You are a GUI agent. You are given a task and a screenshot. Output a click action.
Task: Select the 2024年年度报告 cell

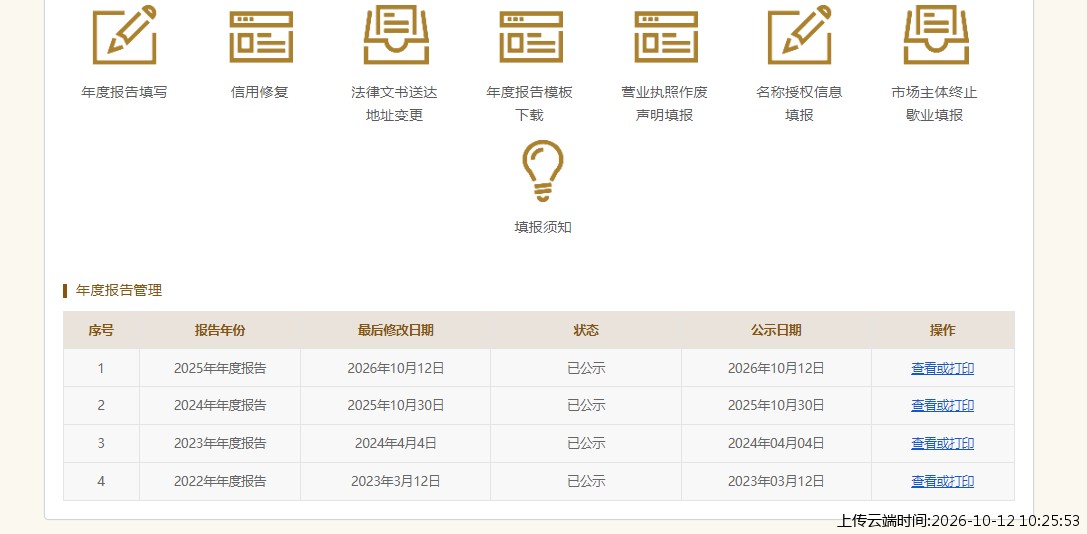tap(220, 406)
